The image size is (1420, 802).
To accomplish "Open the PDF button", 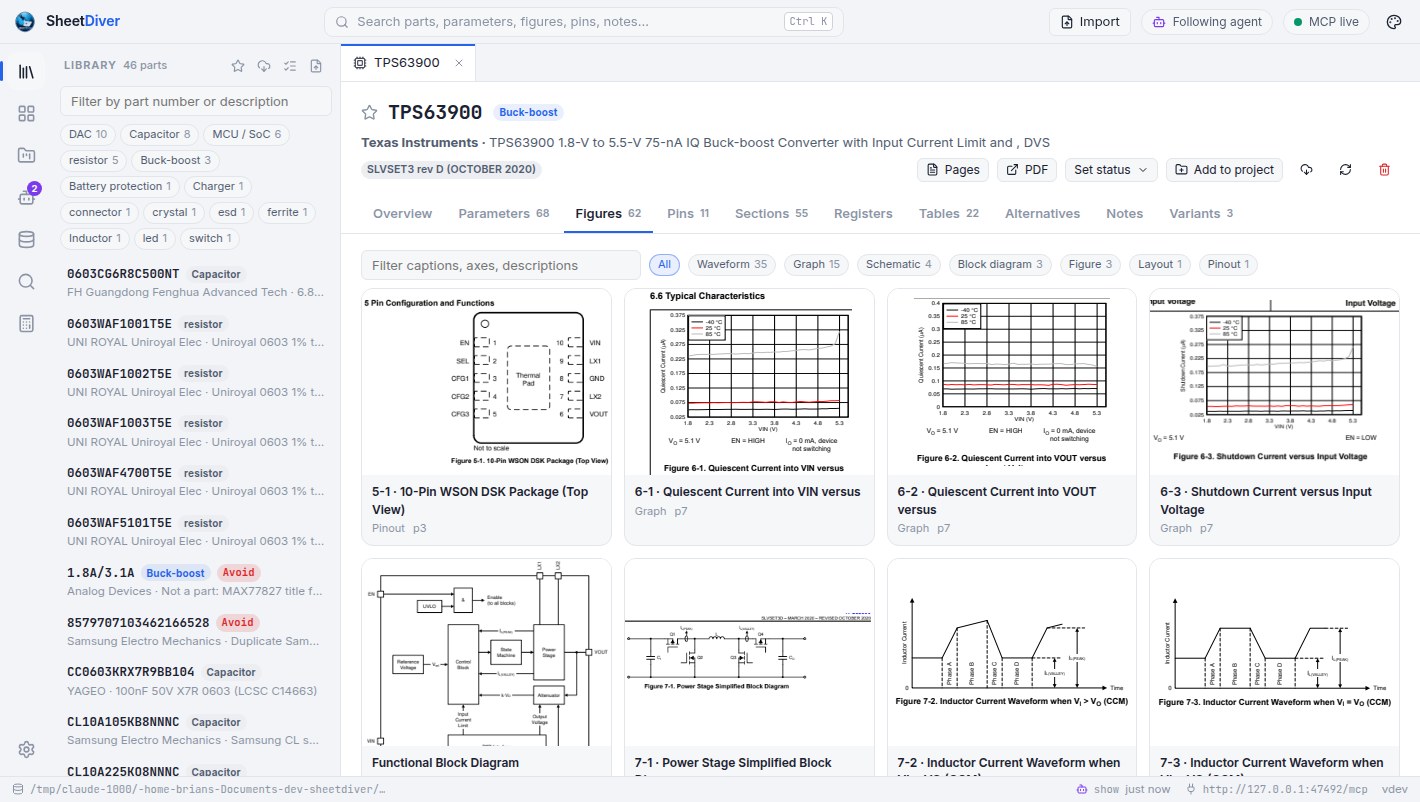I will [1027, 170].
